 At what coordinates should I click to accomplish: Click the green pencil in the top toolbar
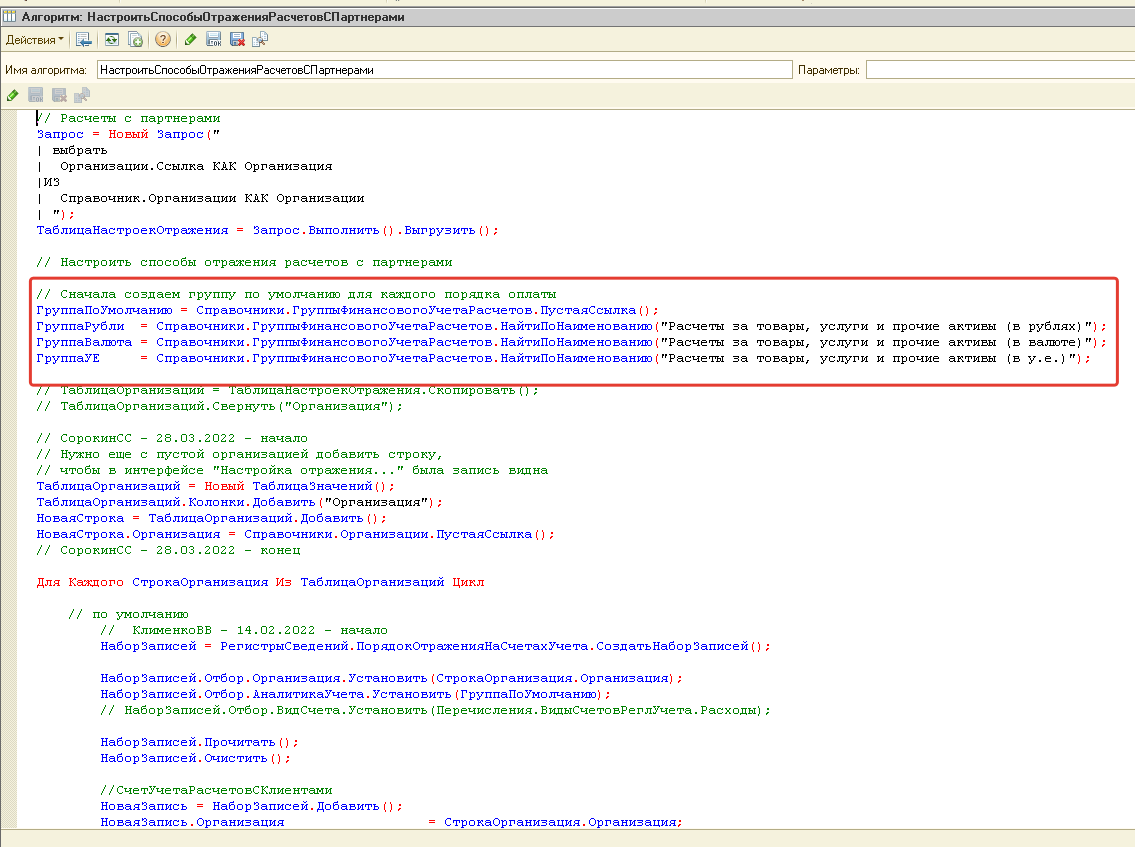pos(190,39)
